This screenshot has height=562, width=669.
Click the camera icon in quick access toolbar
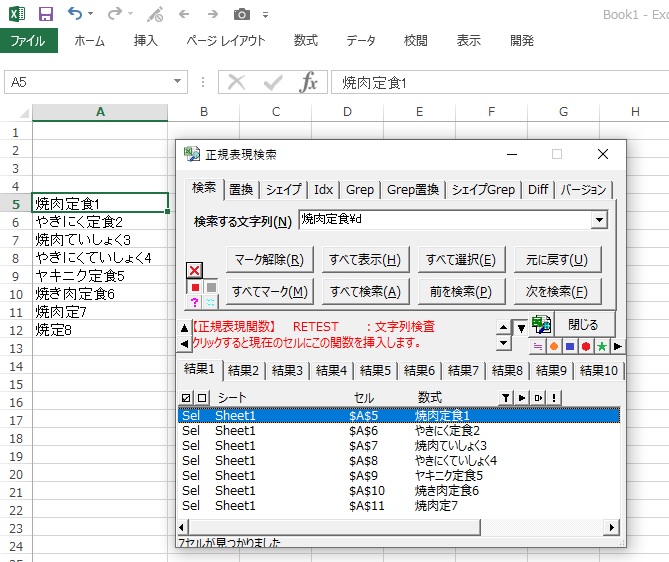(241, 14)
